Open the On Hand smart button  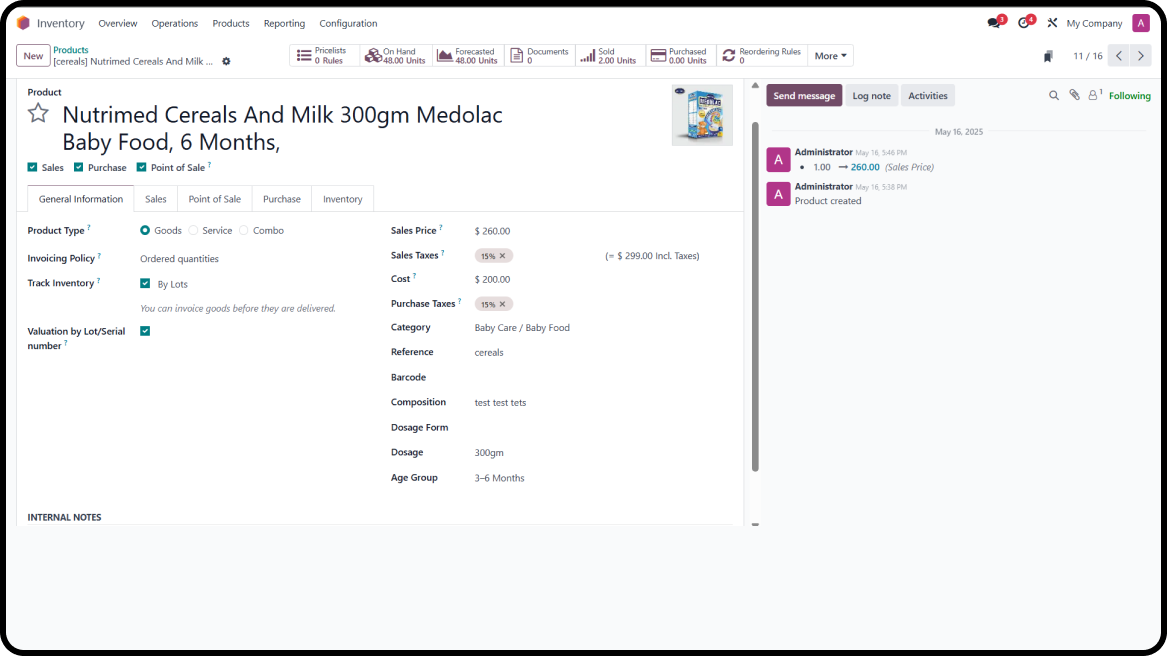click(395, 55)
